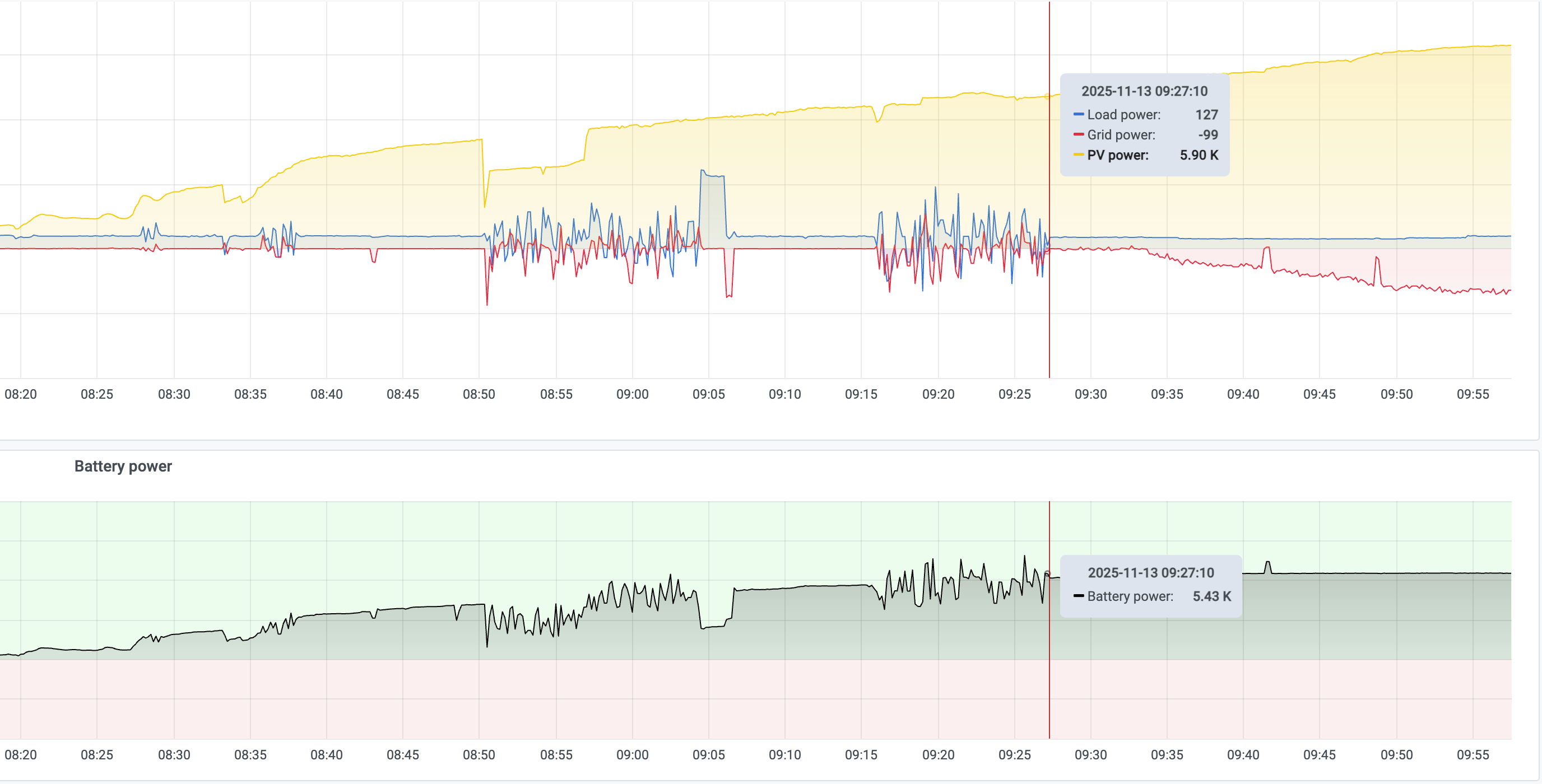This screenshot has width=1542, height=784.
Task: Click 08:50 label on Battery power time axis
Action: click(x=479, y=755)
